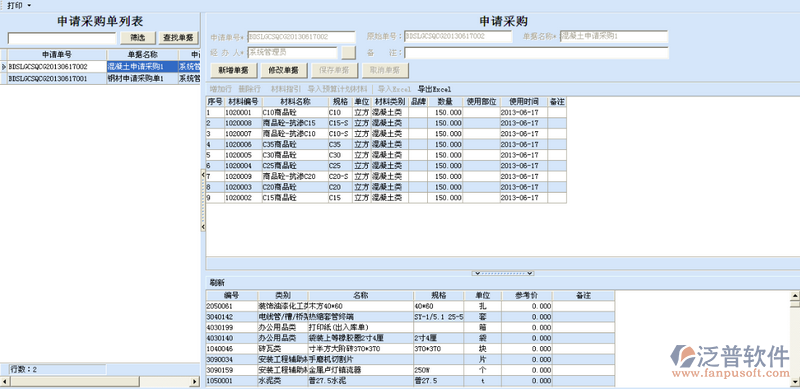Click the right arrow of left panel scrollbar
Viewport: 800px width, 389px height.
[194, 381]
